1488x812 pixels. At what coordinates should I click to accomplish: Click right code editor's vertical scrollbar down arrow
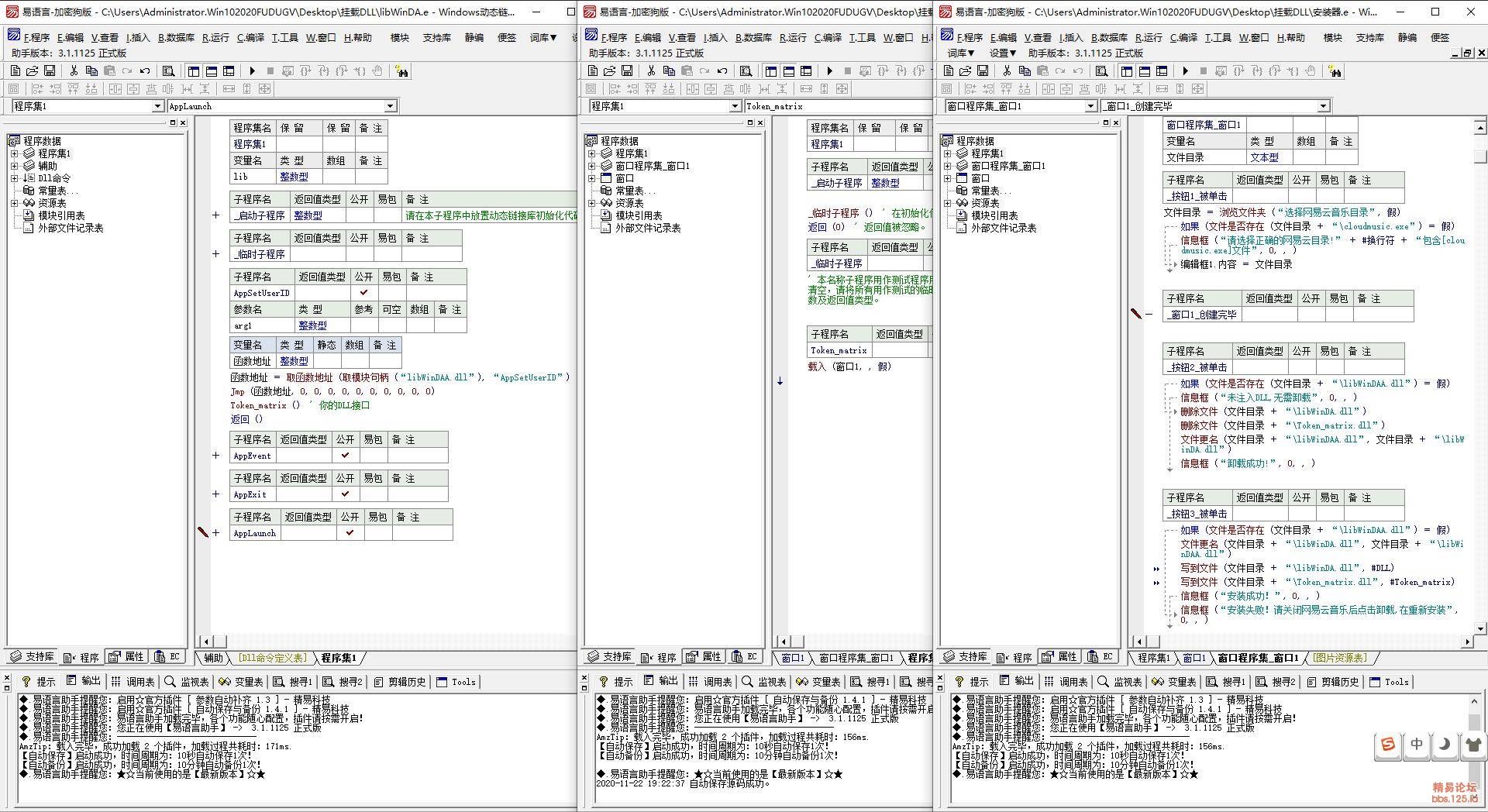[x=1479, y=628]
